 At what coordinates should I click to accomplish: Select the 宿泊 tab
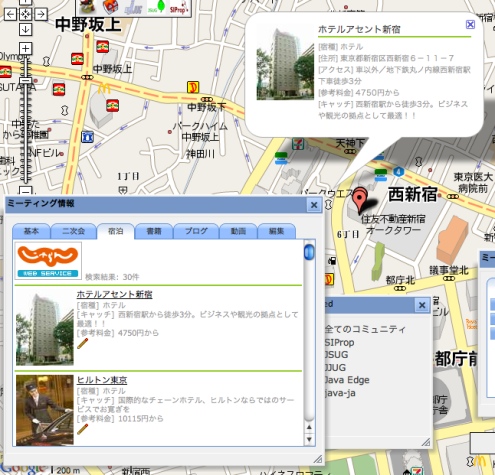click(x=116, y=231)
